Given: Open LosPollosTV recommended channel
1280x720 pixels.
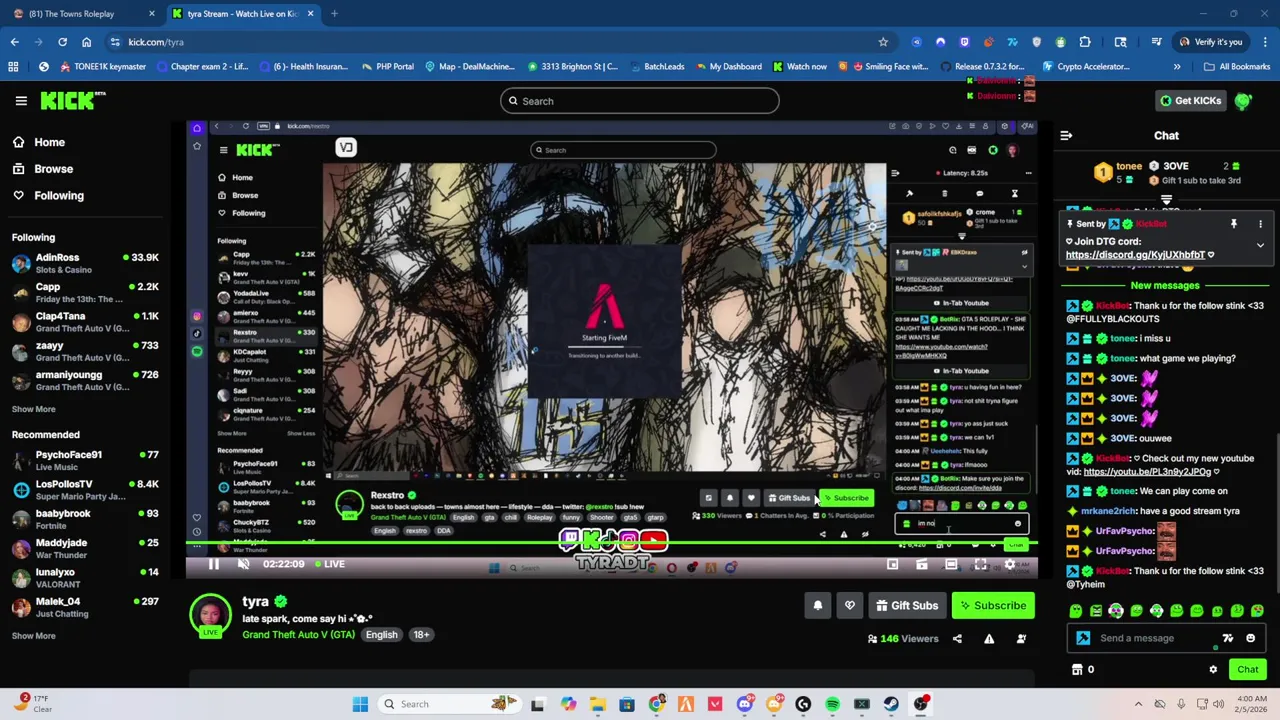Looking at the screenshot, I should (x=84, y=489).
